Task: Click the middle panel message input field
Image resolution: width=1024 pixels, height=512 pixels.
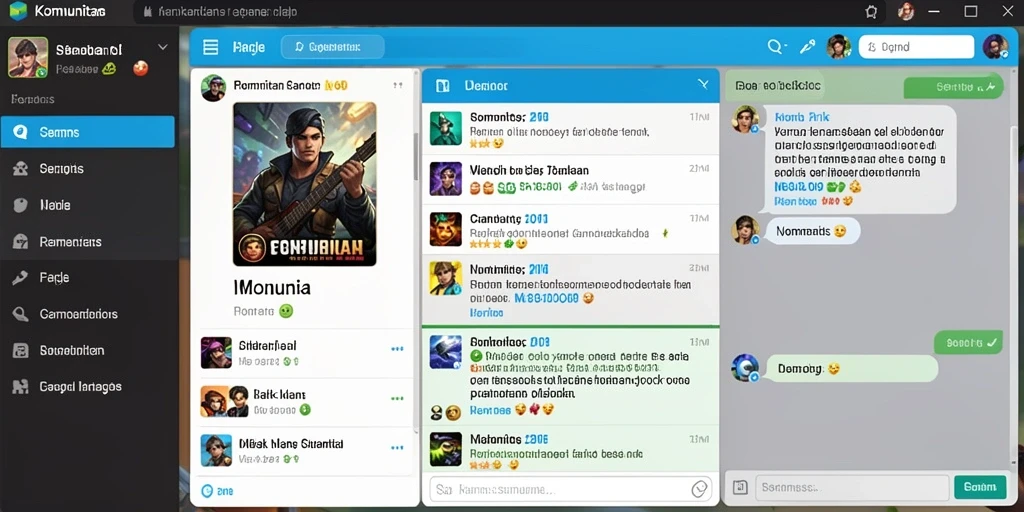Action: (x=570, y=489)
